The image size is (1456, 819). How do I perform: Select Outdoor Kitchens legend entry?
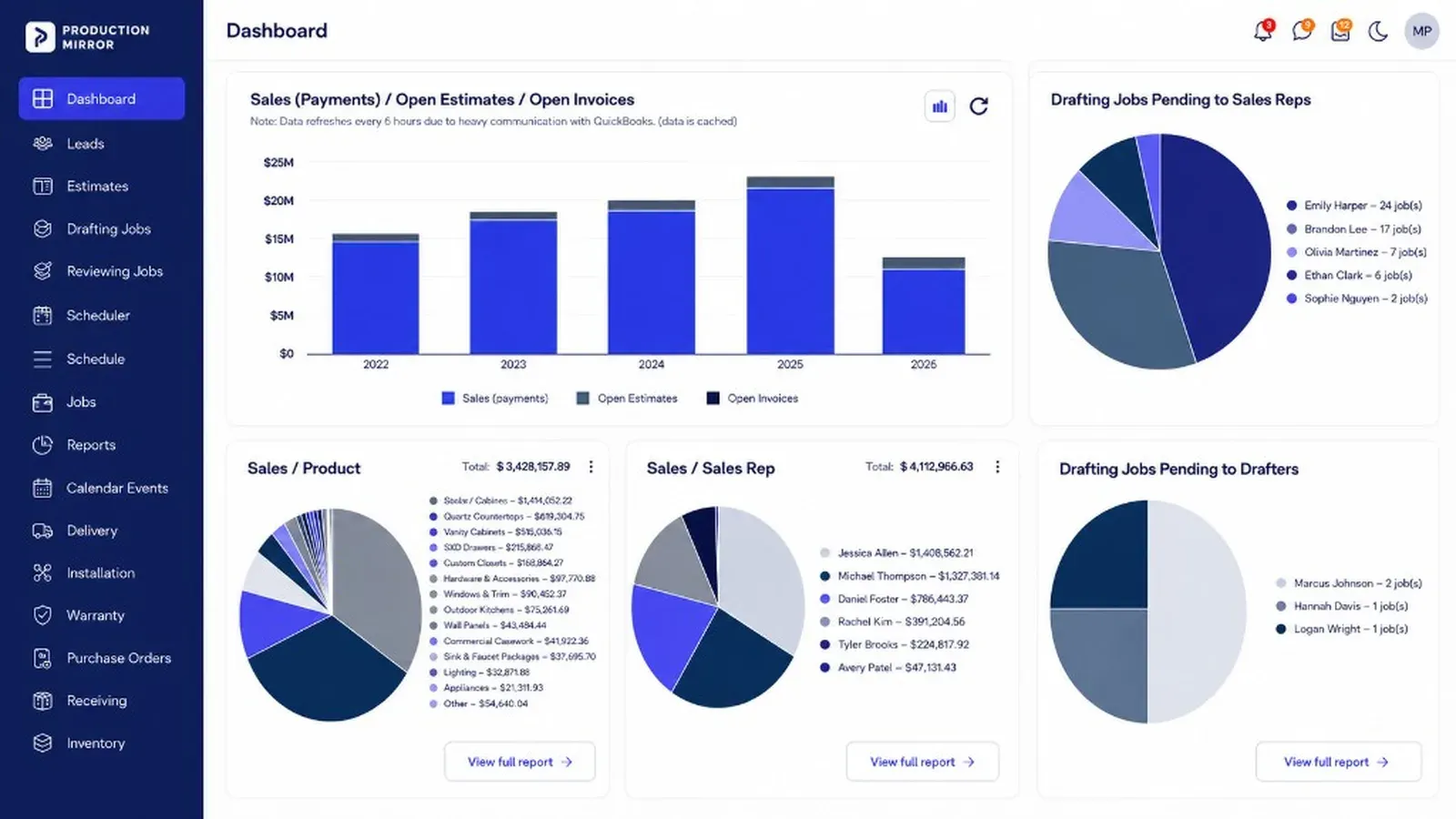[x=500, y=610]
